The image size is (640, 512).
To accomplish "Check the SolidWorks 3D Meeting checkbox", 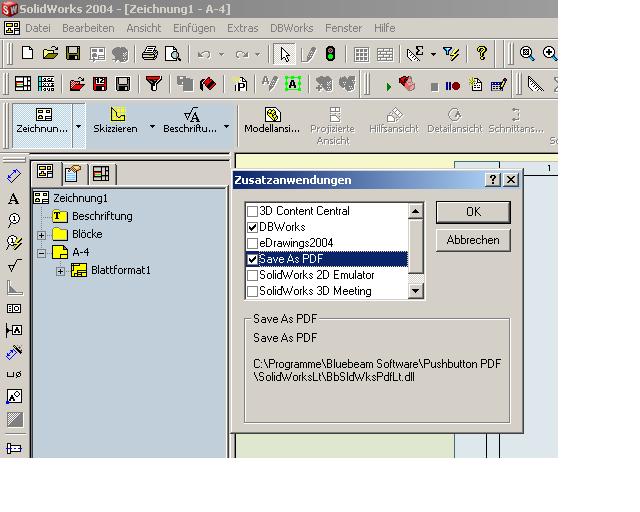I will click(252, 291).
